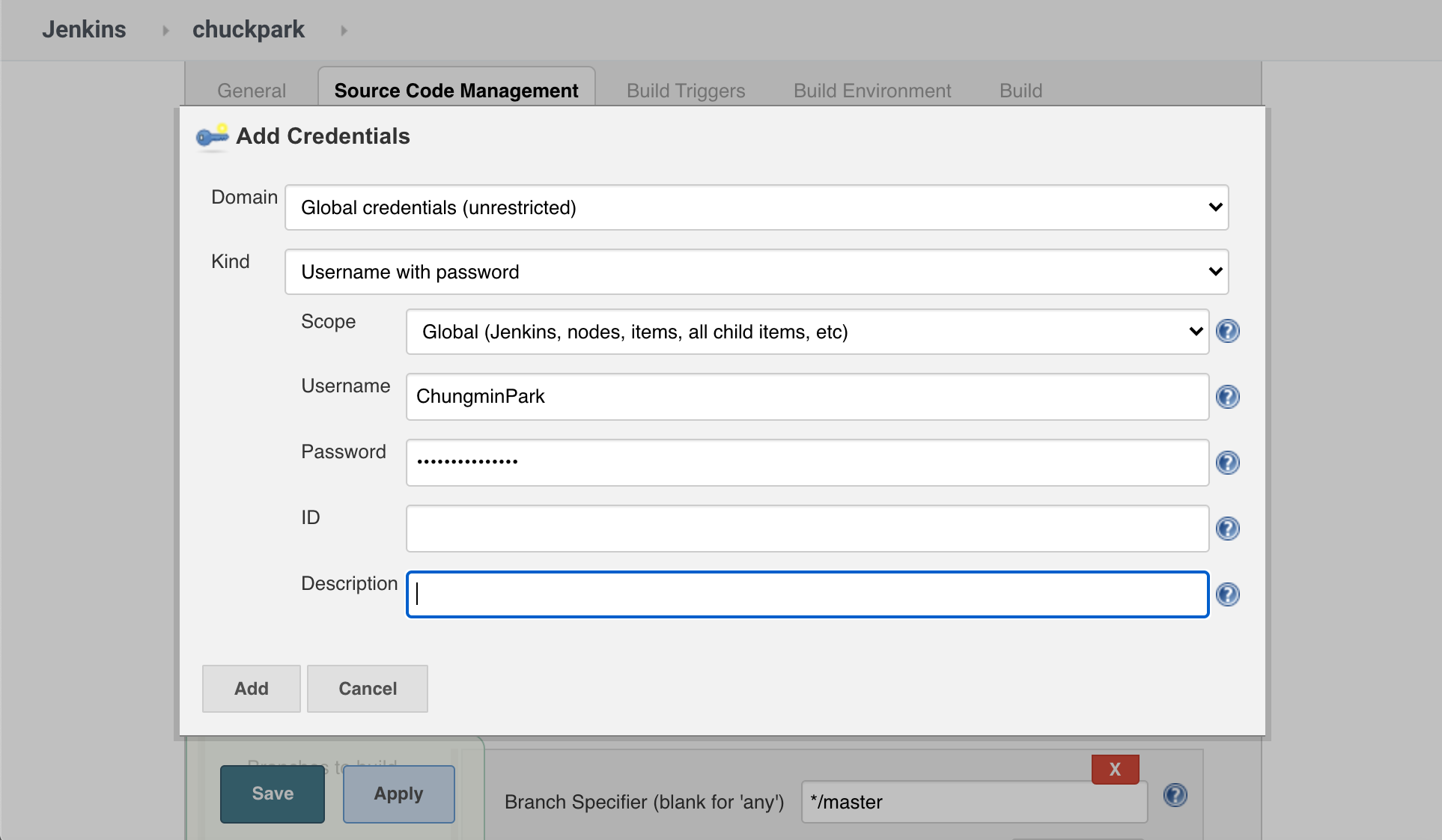Click the key icon next to Add Credentials
The width and height of the screenshot is (1442, 840).
point(212,136)
